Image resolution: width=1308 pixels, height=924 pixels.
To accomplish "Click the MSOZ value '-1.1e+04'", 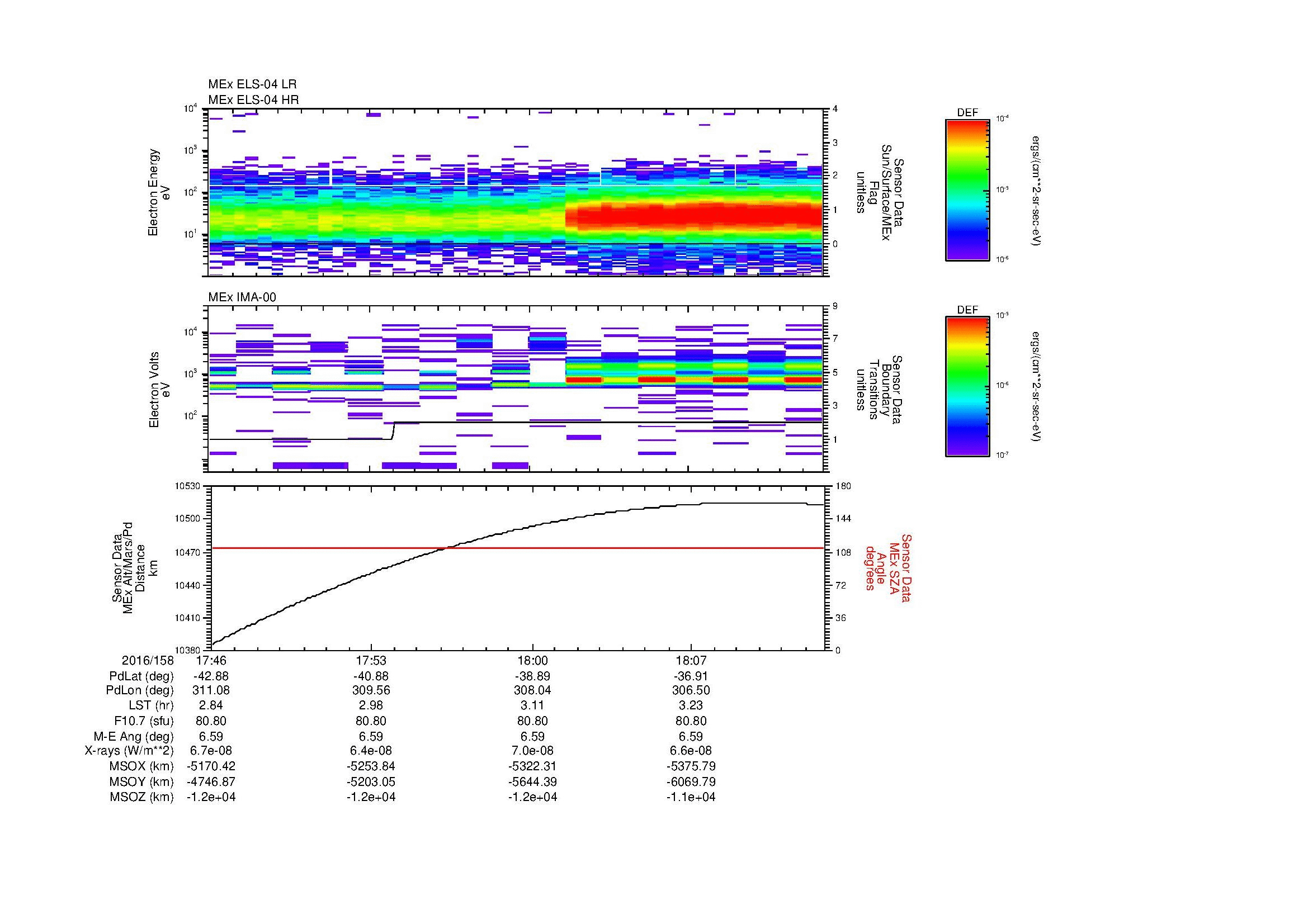I will 691,797.
